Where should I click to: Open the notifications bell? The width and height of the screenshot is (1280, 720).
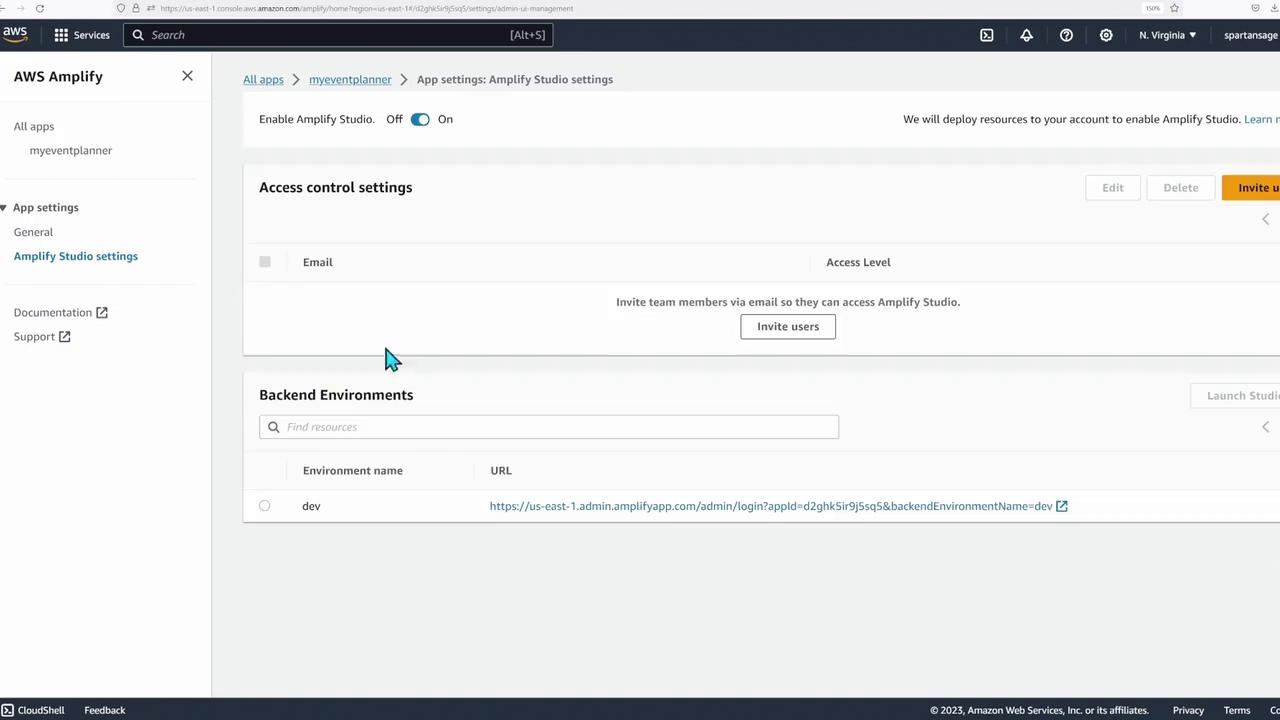click(1026, 35)
